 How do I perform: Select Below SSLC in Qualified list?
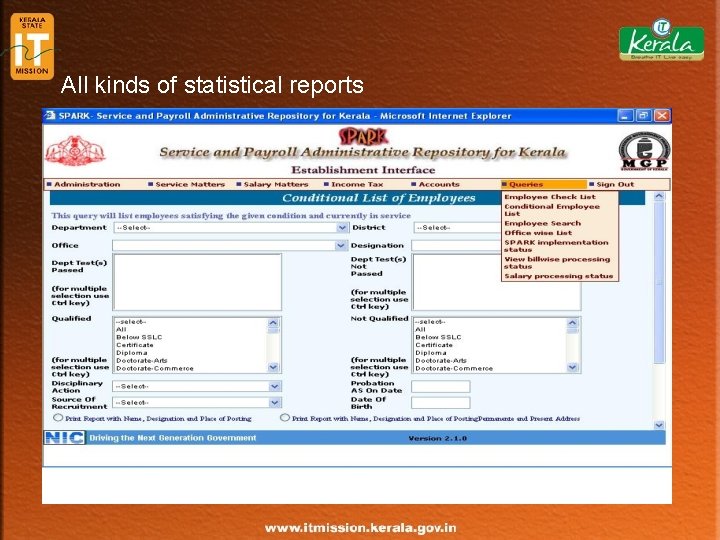tap(139, 337)
